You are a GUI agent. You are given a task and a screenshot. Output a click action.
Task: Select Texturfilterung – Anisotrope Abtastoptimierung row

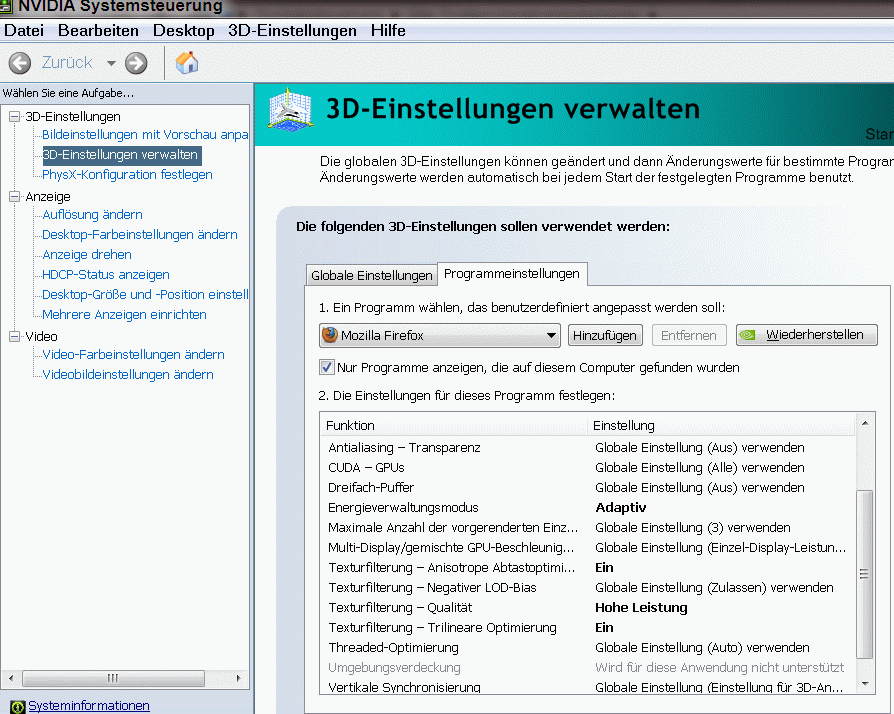pos(587,567)
